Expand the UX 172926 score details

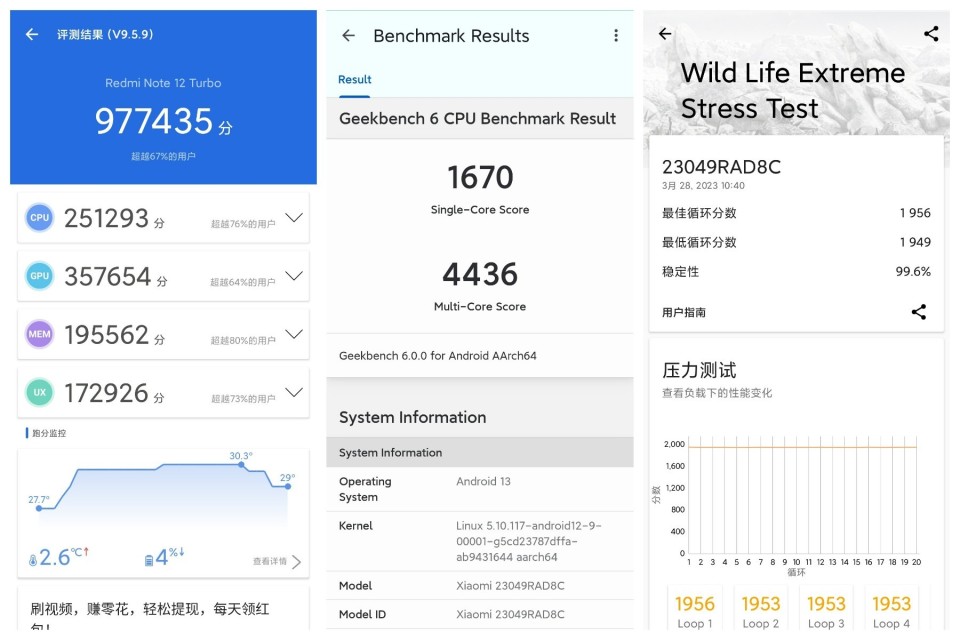click(294, 392)
